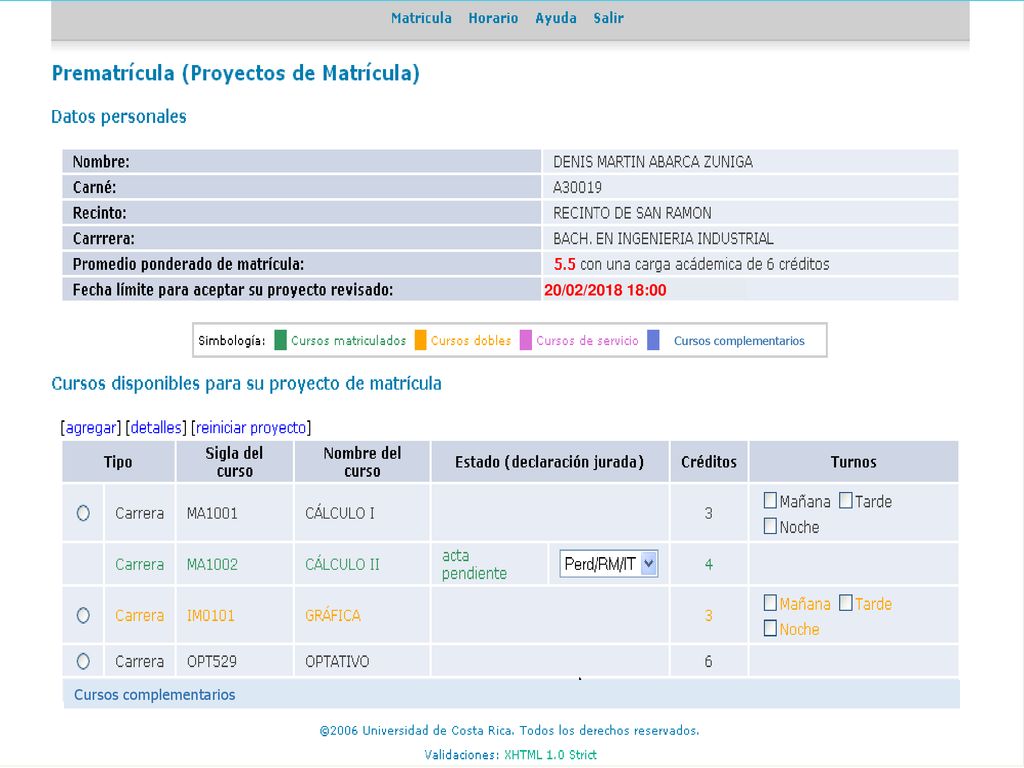Click the reiniciar proyecto link
The height and width of the screenshot is (768, 1024).
pyautogui.click(x=251, y=428)
